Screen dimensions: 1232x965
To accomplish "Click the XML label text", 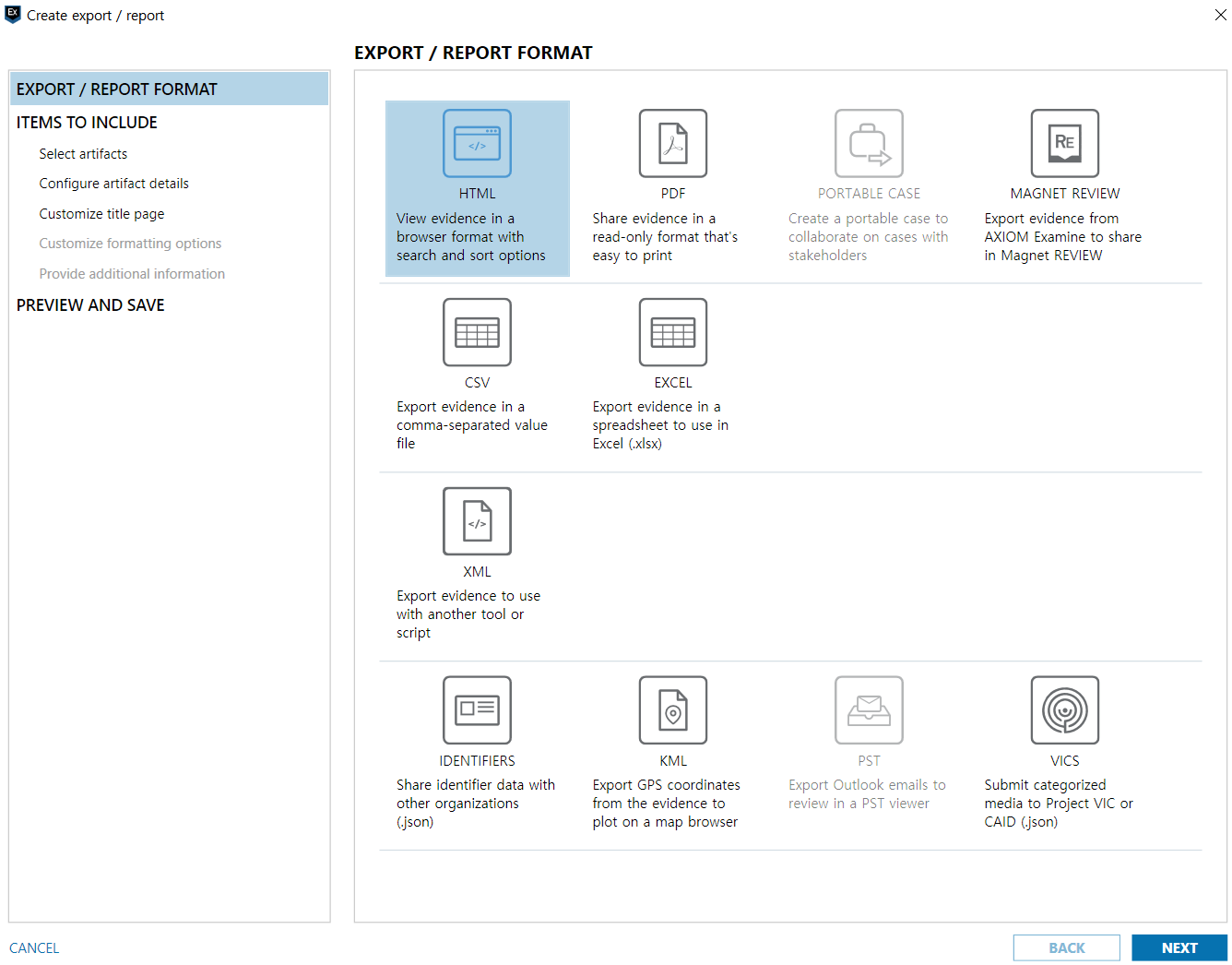I will coord(477,572).
